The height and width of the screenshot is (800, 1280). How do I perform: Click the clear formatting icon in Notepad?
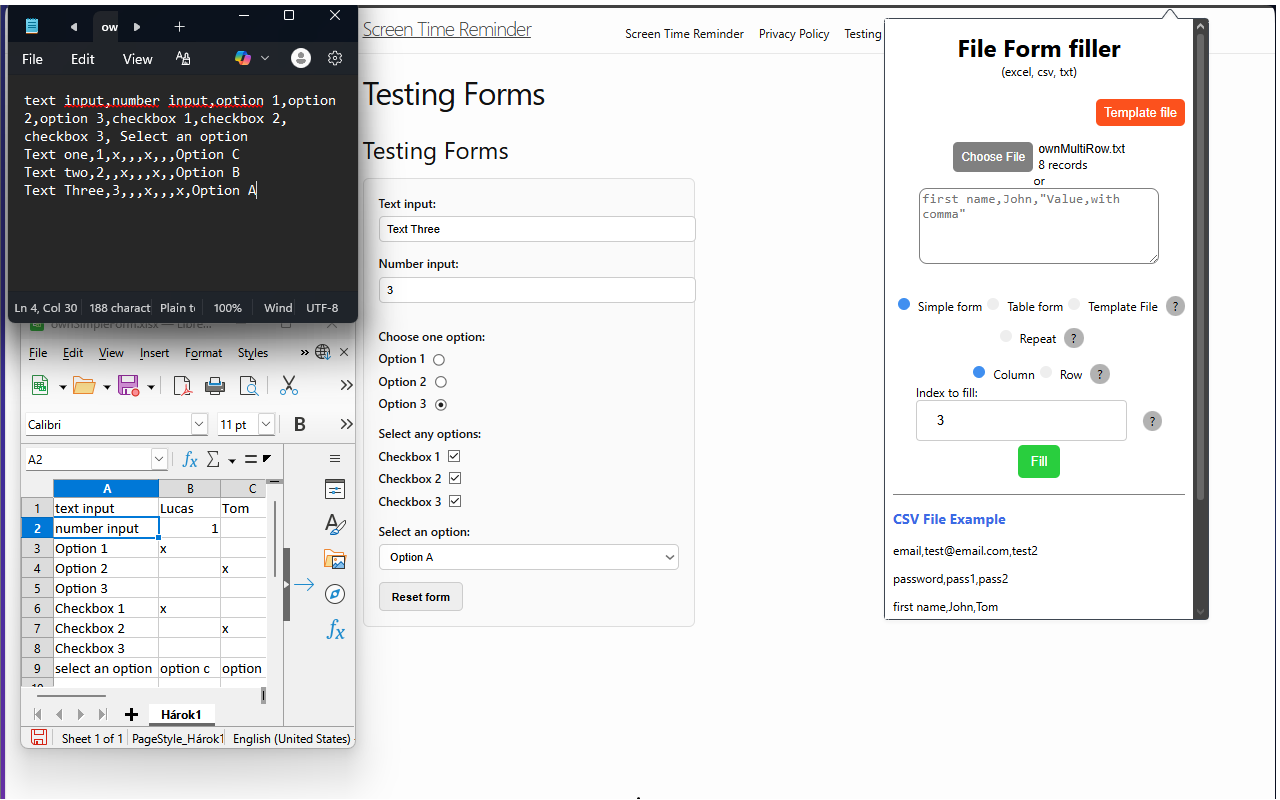(183, 59)
